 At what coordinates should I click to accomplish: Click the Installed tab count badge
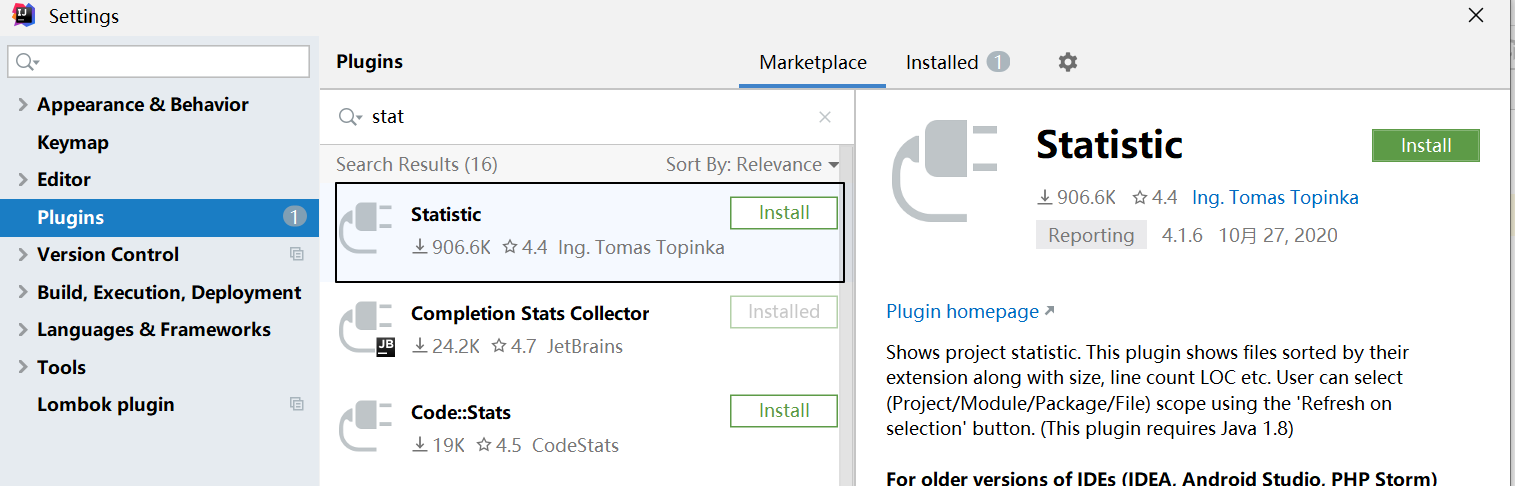coord(998,62)
